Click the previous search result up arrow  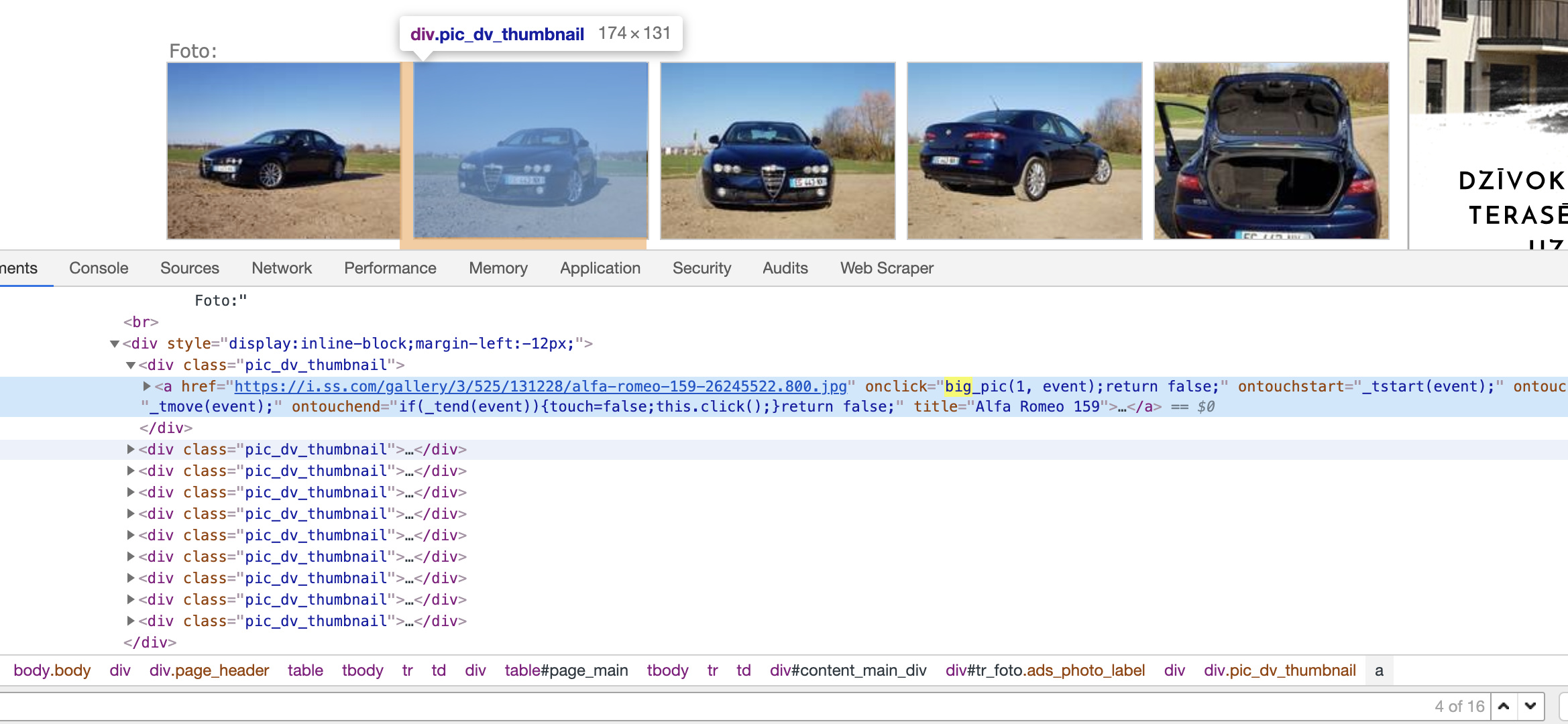click(1504, 706)
